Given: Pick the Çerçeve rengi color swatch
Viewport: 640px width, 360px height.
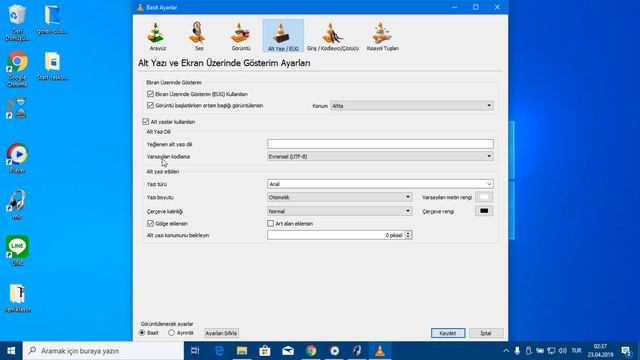Looking at the screenshot, I should 484,211.
